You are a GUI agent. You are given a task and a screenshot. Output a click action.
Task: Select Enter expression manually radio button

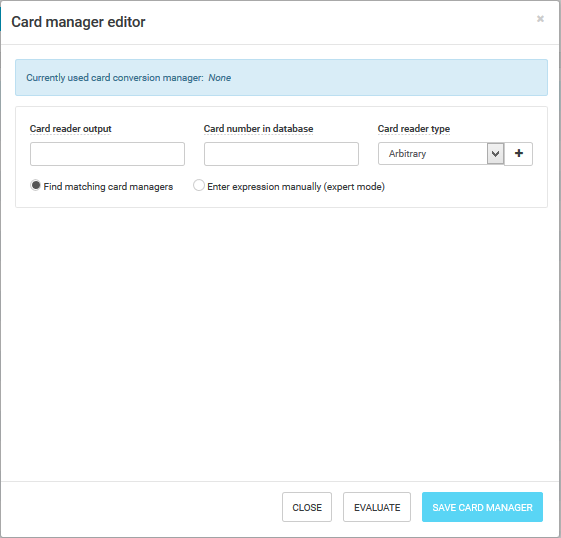click(x=199, y=185)
